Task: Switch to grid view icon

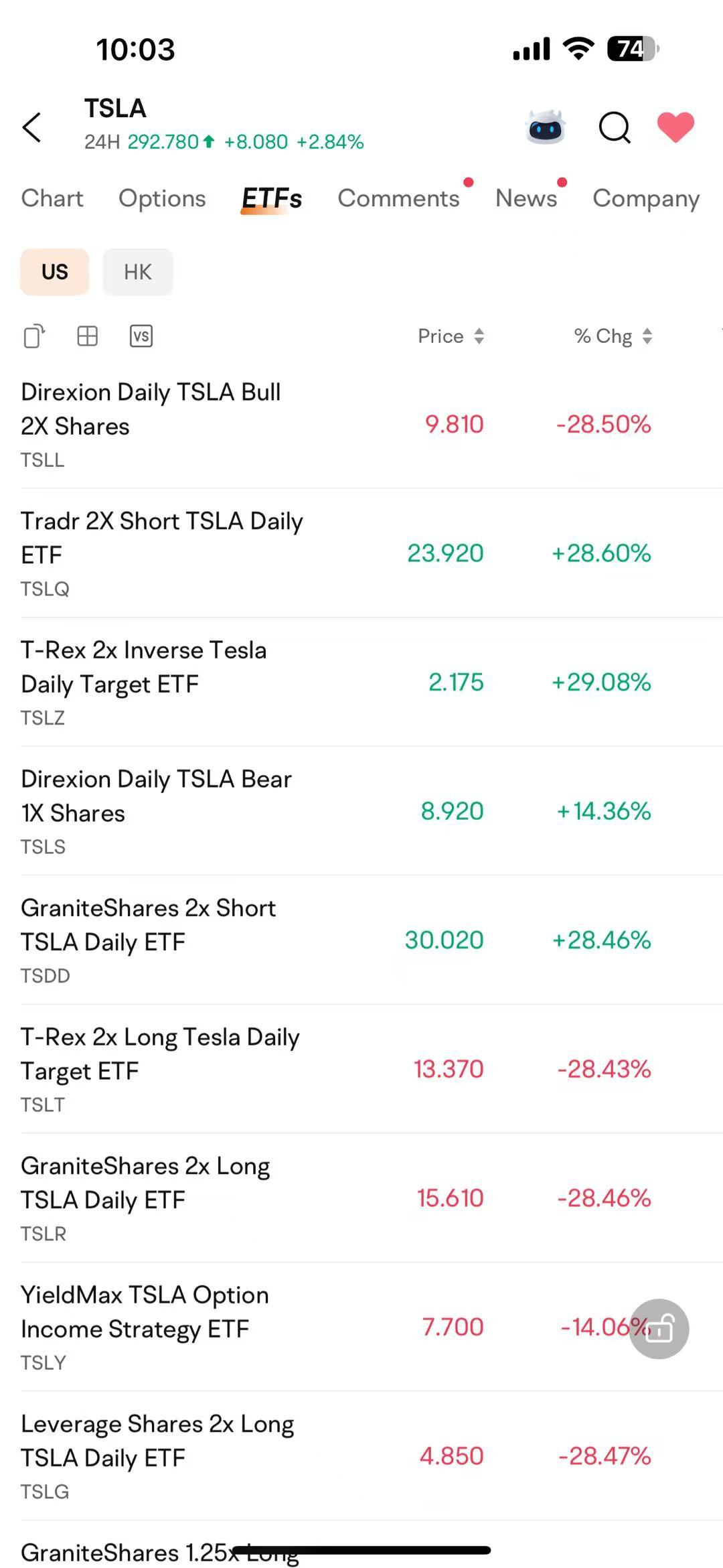Action: pyautogui.click(x=88, y=336)
